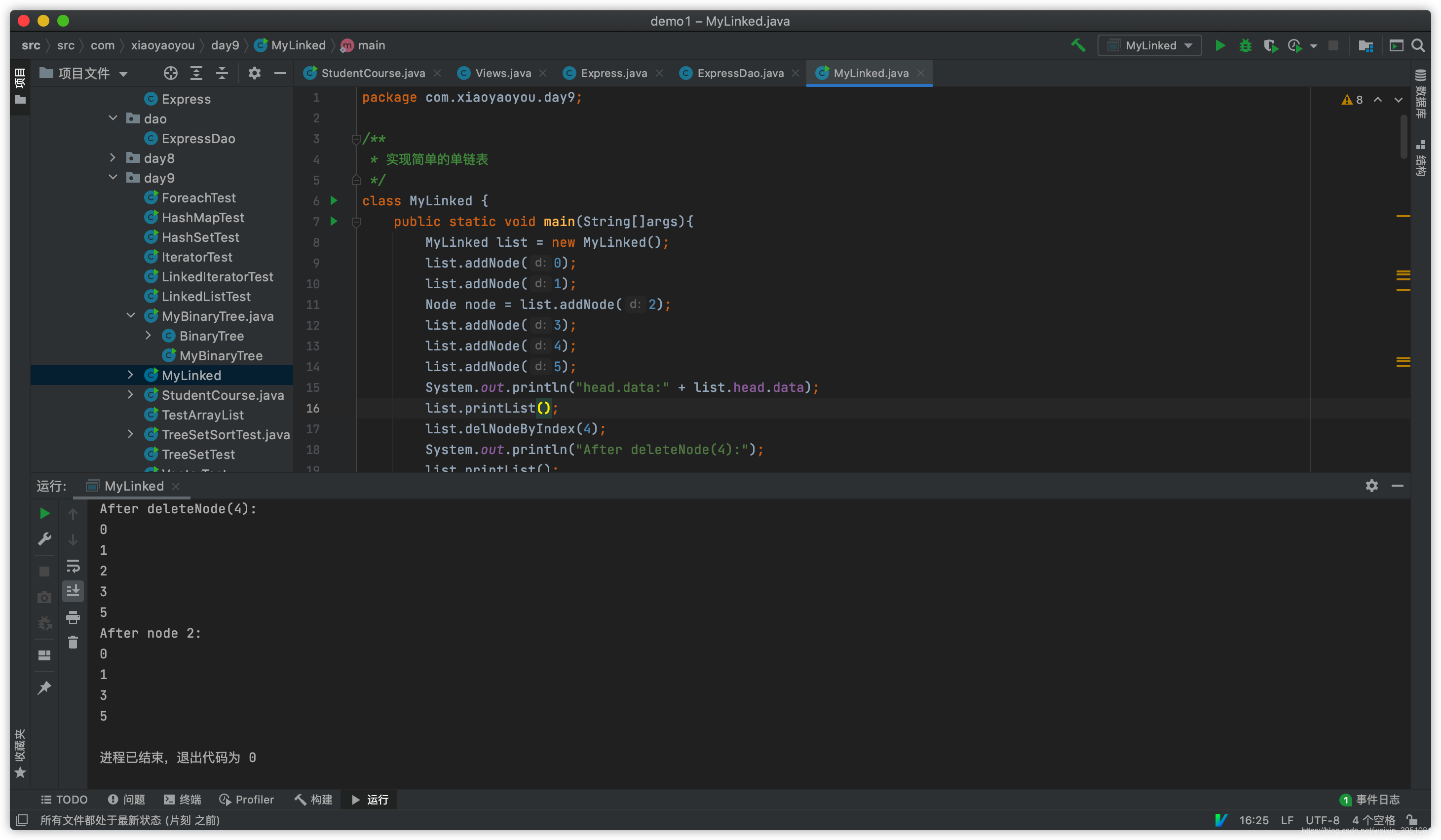Expand the day9 folder in project tree

click(x=113, y=178)
